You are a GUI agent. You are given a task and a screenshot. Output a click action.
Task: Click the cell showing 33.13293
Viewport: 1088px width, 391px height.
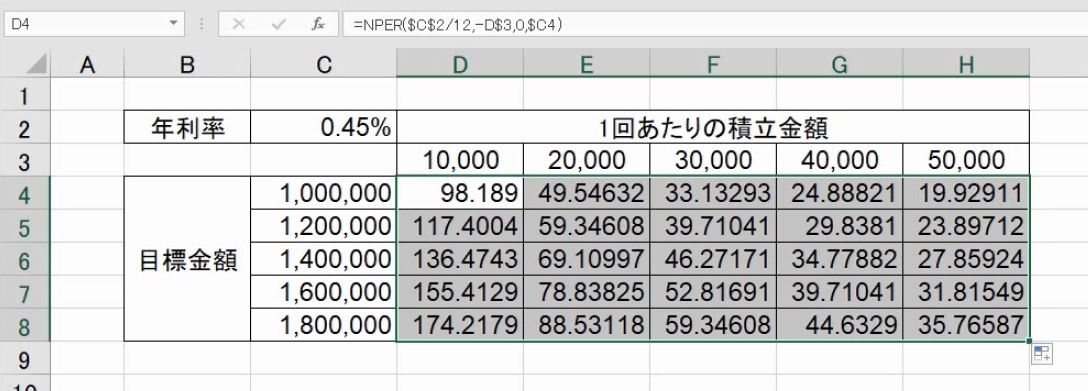713,193
